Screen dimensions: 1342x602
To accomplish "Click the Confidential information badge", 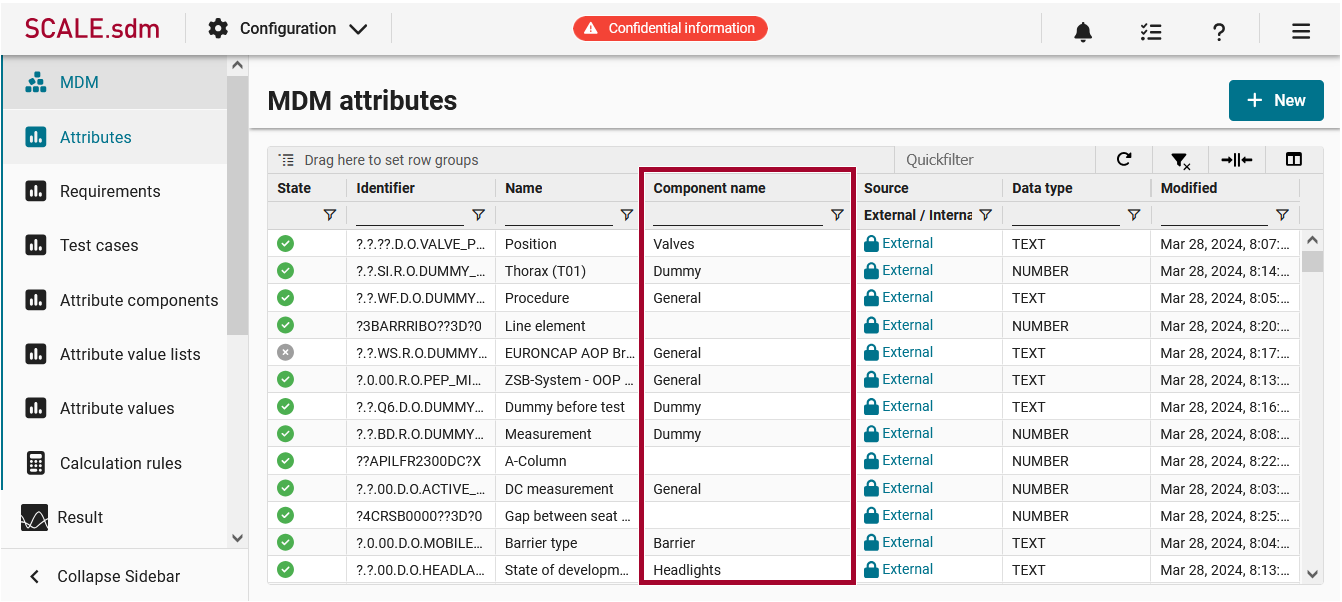I will [x=670, y=28].
